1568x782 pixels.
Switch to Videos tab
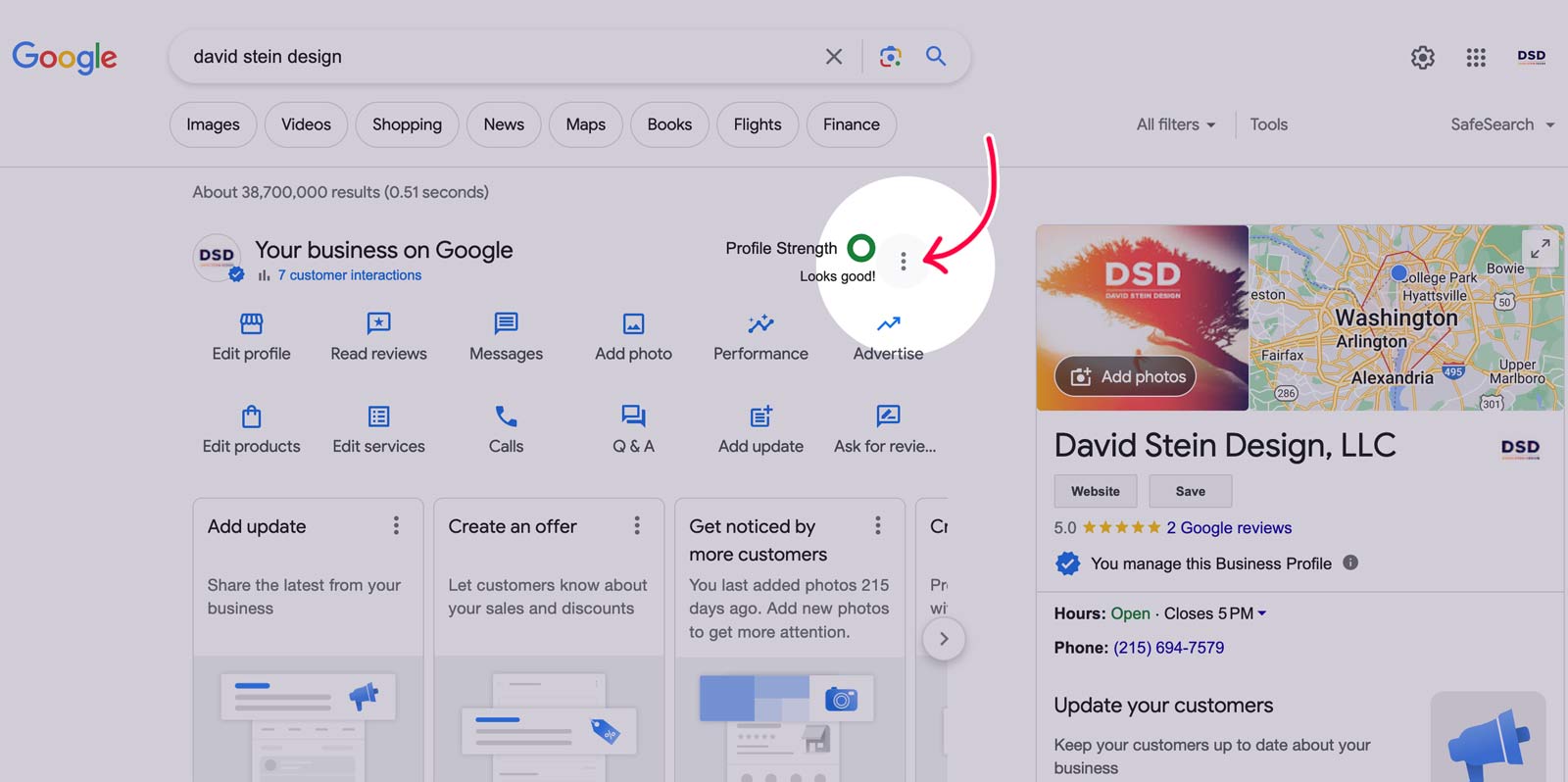pos(306,124)
